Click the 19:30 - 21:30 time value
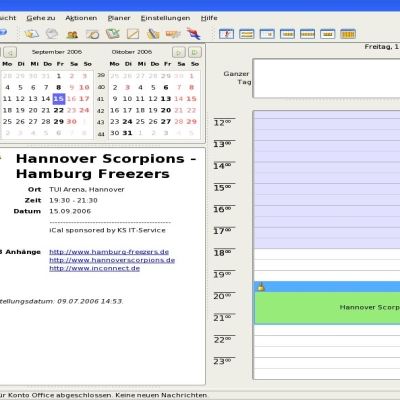 point(73,200)
